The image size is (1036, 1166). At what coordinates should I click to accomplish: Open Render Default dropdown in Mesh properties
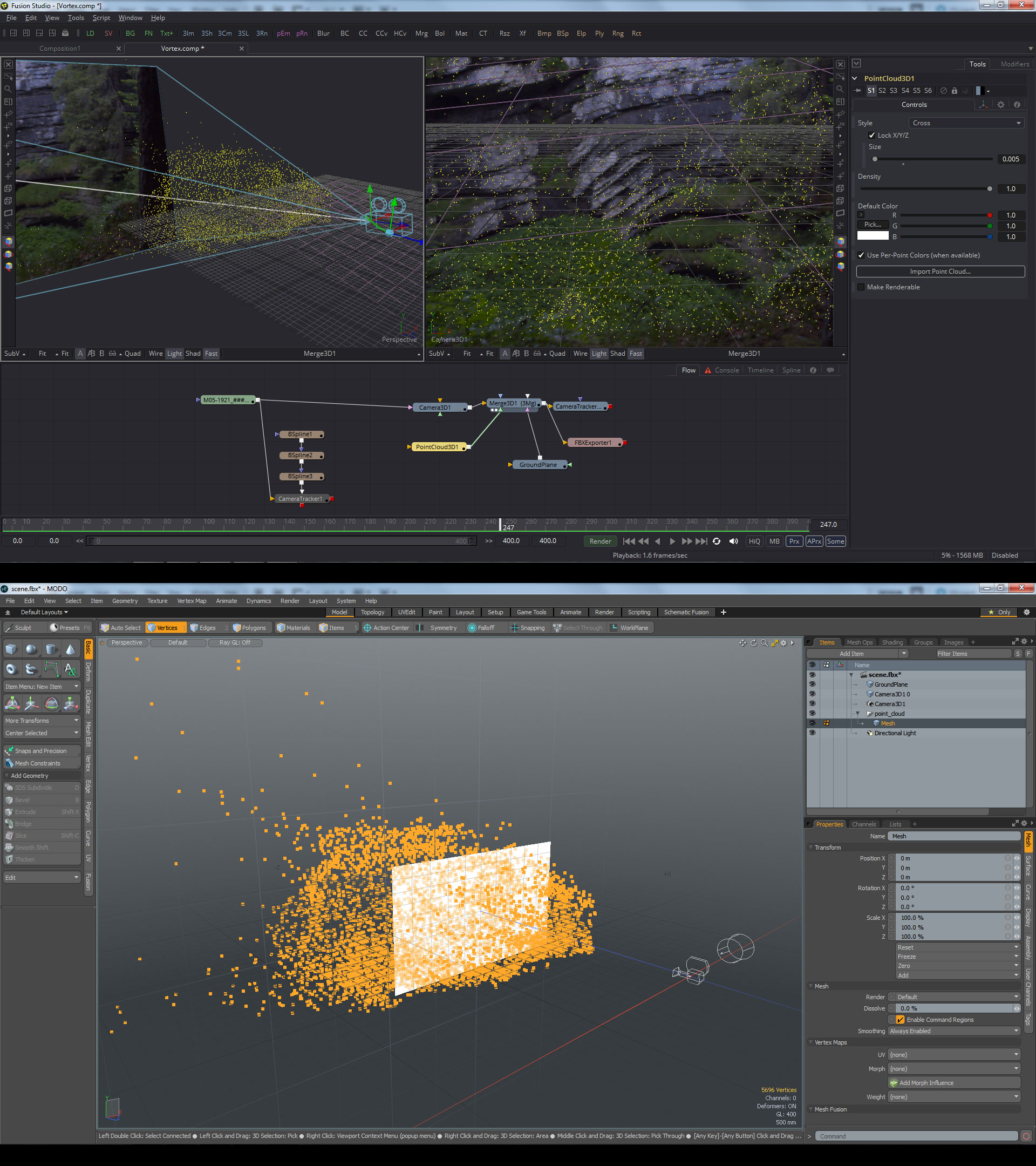click(x=957, y=996)
